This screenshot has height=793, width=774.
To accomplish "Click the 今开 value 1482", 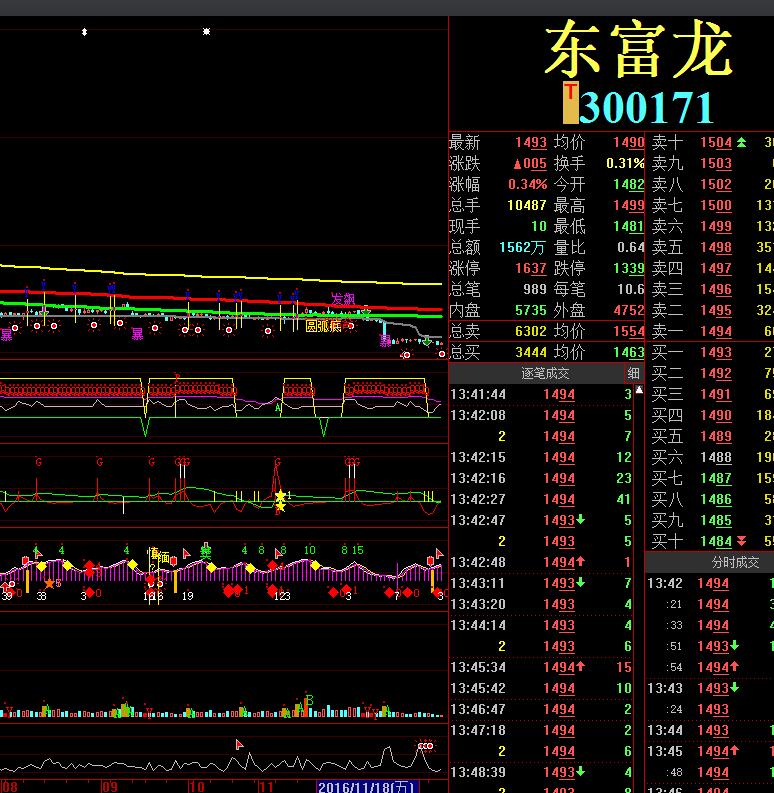I will coord(629,184).
